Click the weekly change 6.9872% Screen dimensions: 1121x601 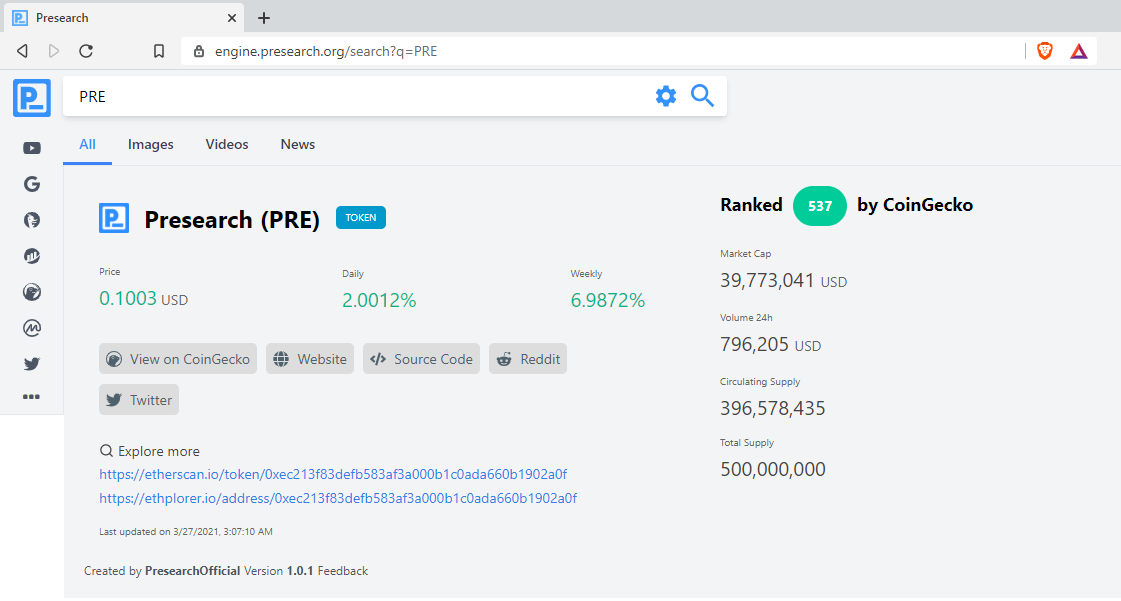(608, 300)
